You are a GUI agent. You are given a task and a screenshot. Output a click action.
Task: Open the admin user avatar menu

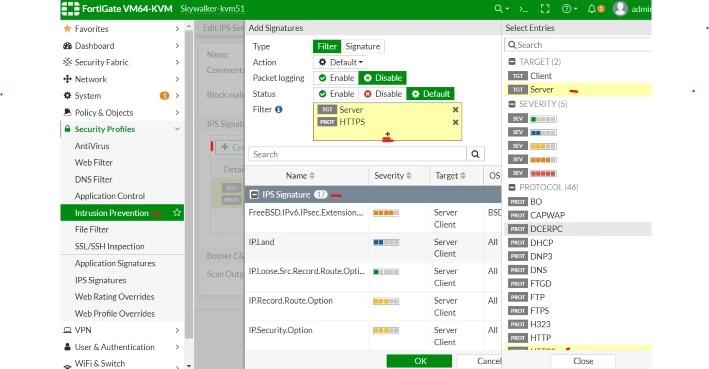point(620,9)
